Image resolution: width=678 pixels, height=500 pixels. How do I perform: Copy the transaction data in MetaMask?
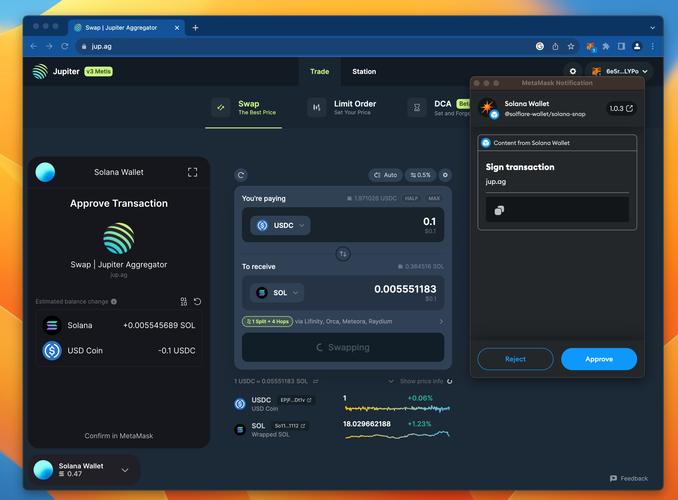point(499,210)
